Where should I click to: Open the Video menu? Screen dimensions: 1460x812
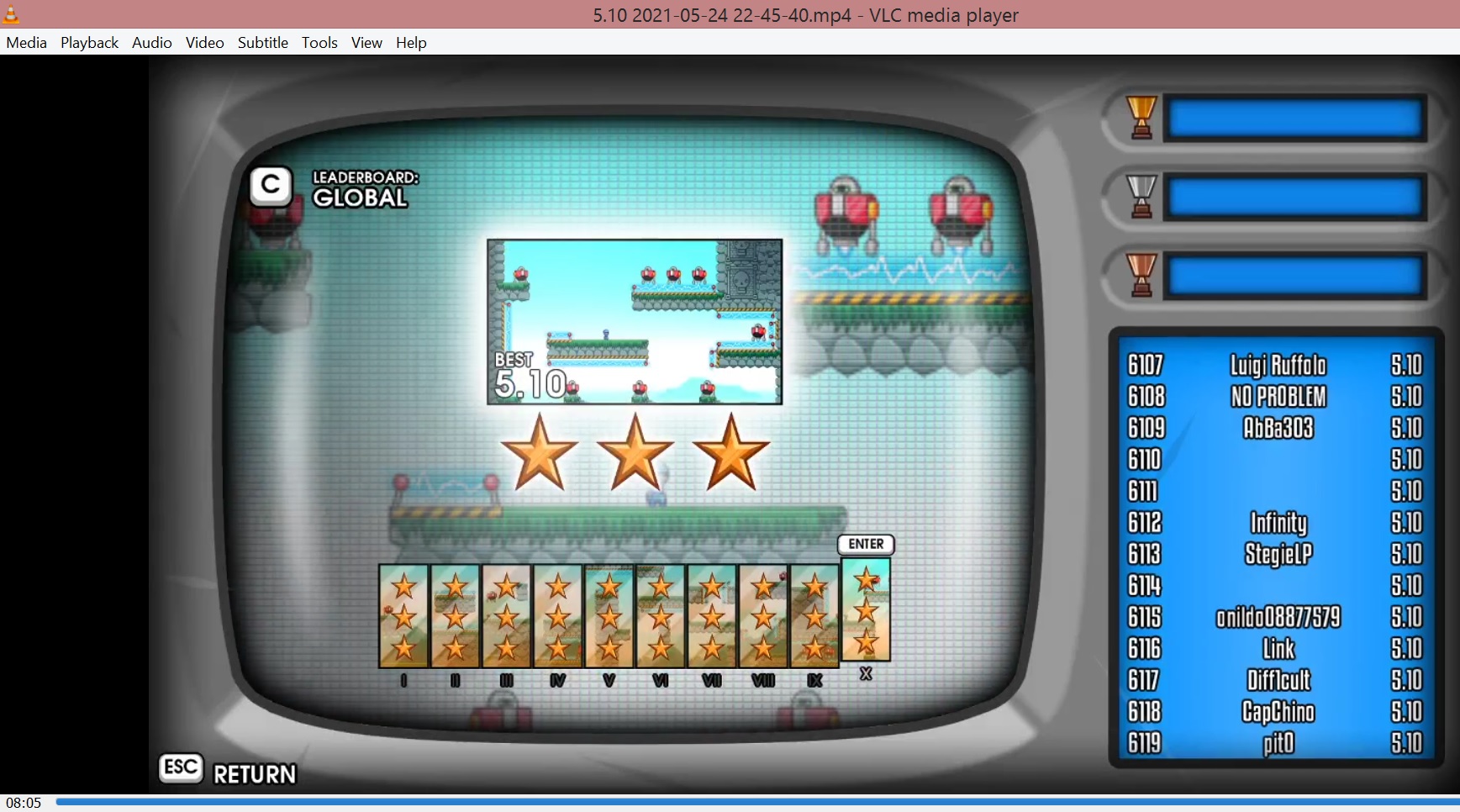[x=205, y=43]
